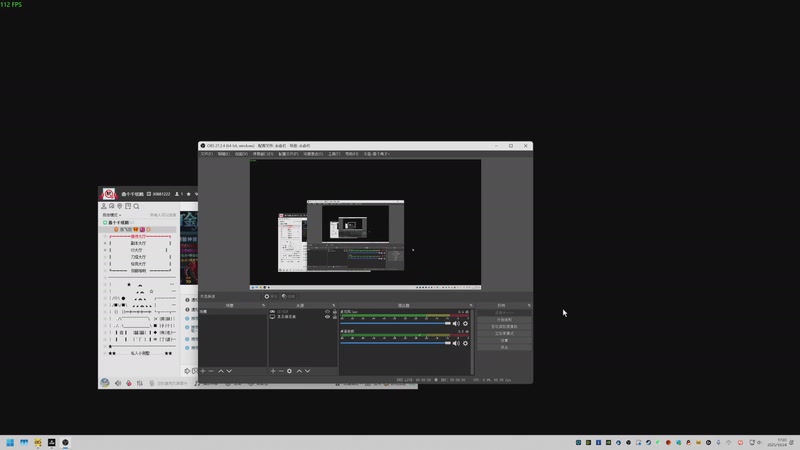Adjust the Desktop Audio blue volume slider

(395, 343)
